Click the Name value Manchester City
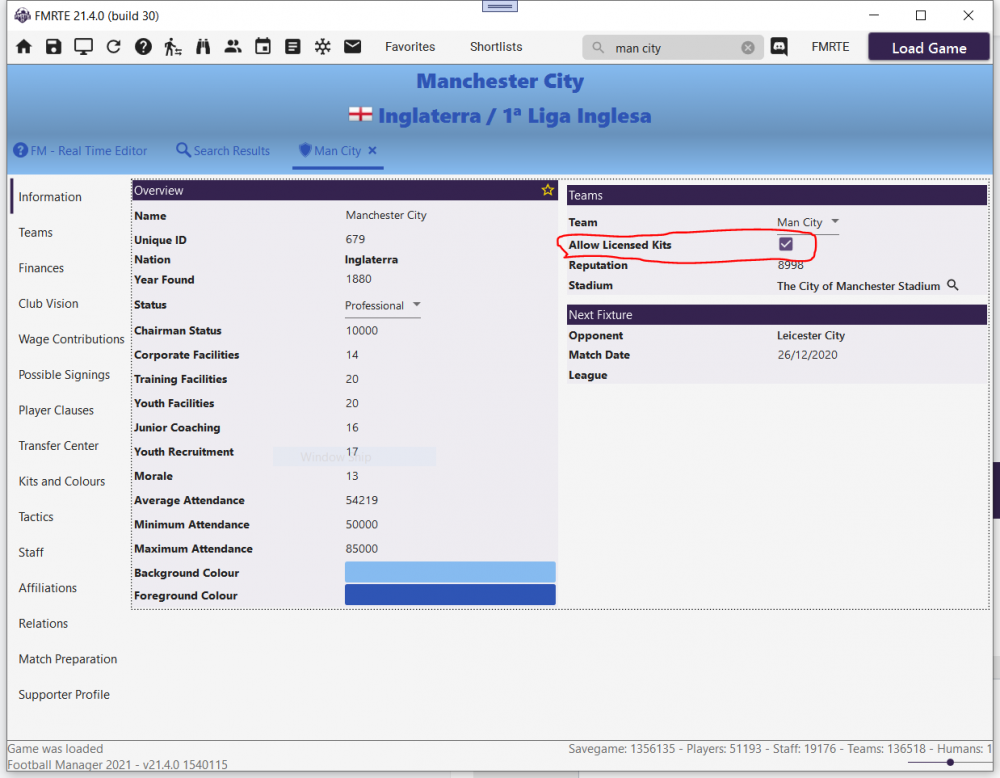 (386, 216)
